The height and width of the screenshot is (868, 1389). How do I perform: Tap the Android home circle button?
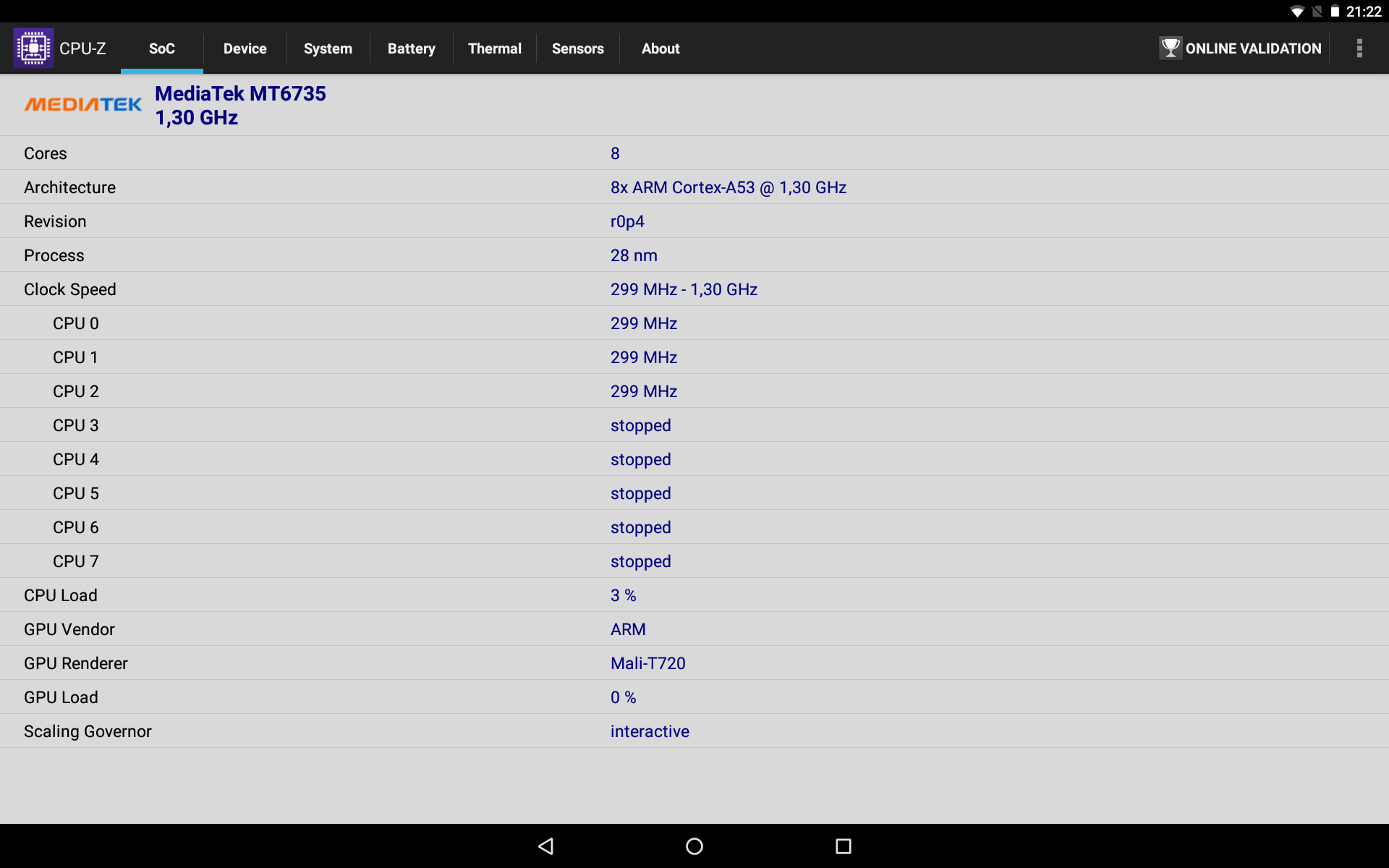point(694,846)
